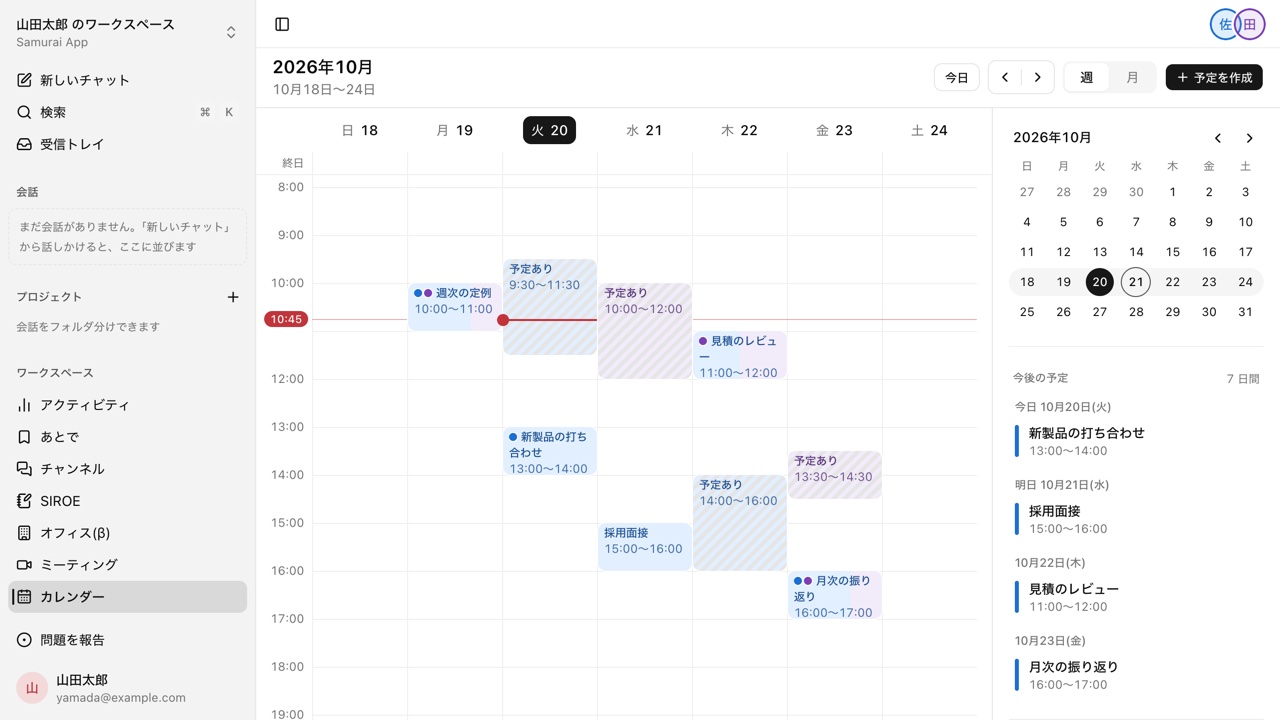Click the inbox tray icon
This screenshot has width=1280, height=720.
pyautogui.click(x=25, y=144)
